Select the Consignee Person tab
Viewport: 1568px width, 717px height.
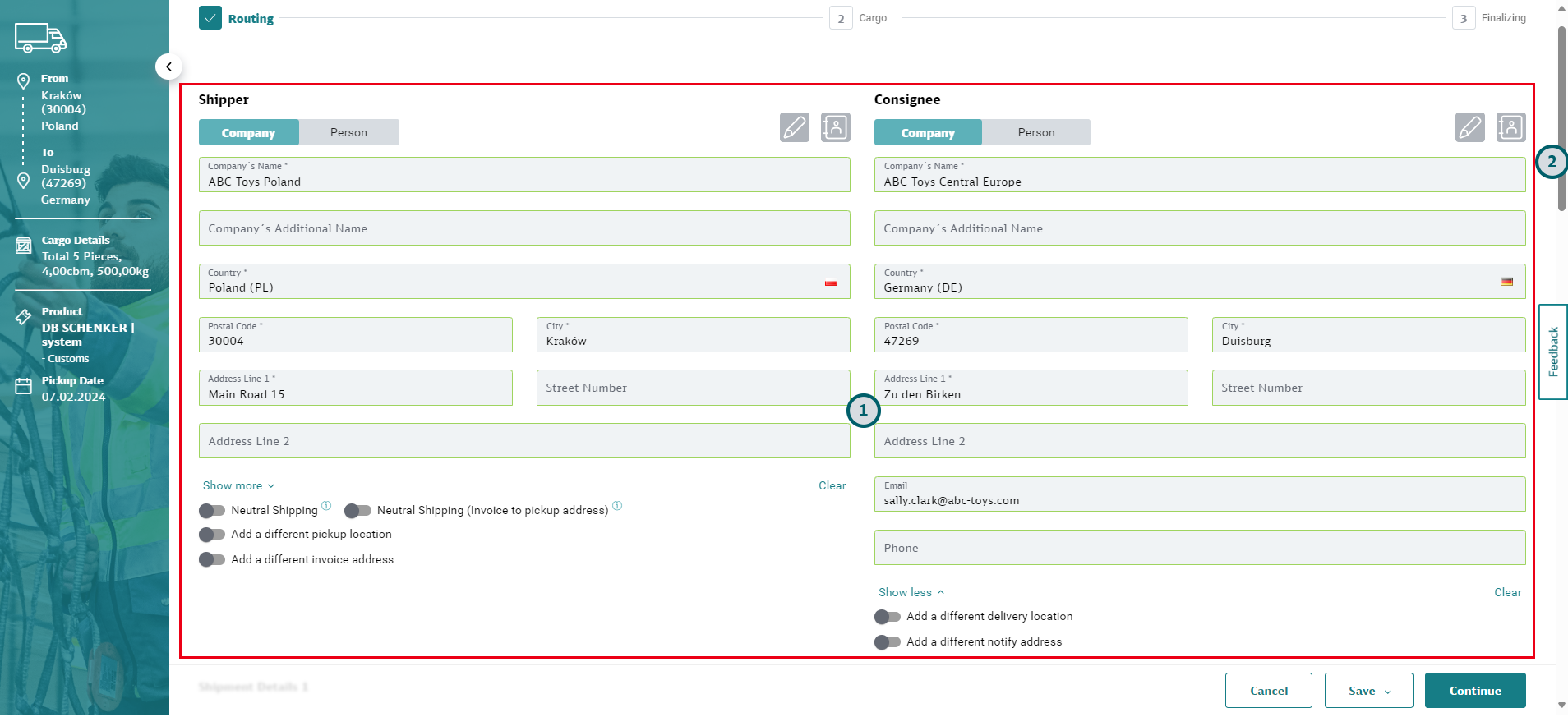pos(1035,133)
